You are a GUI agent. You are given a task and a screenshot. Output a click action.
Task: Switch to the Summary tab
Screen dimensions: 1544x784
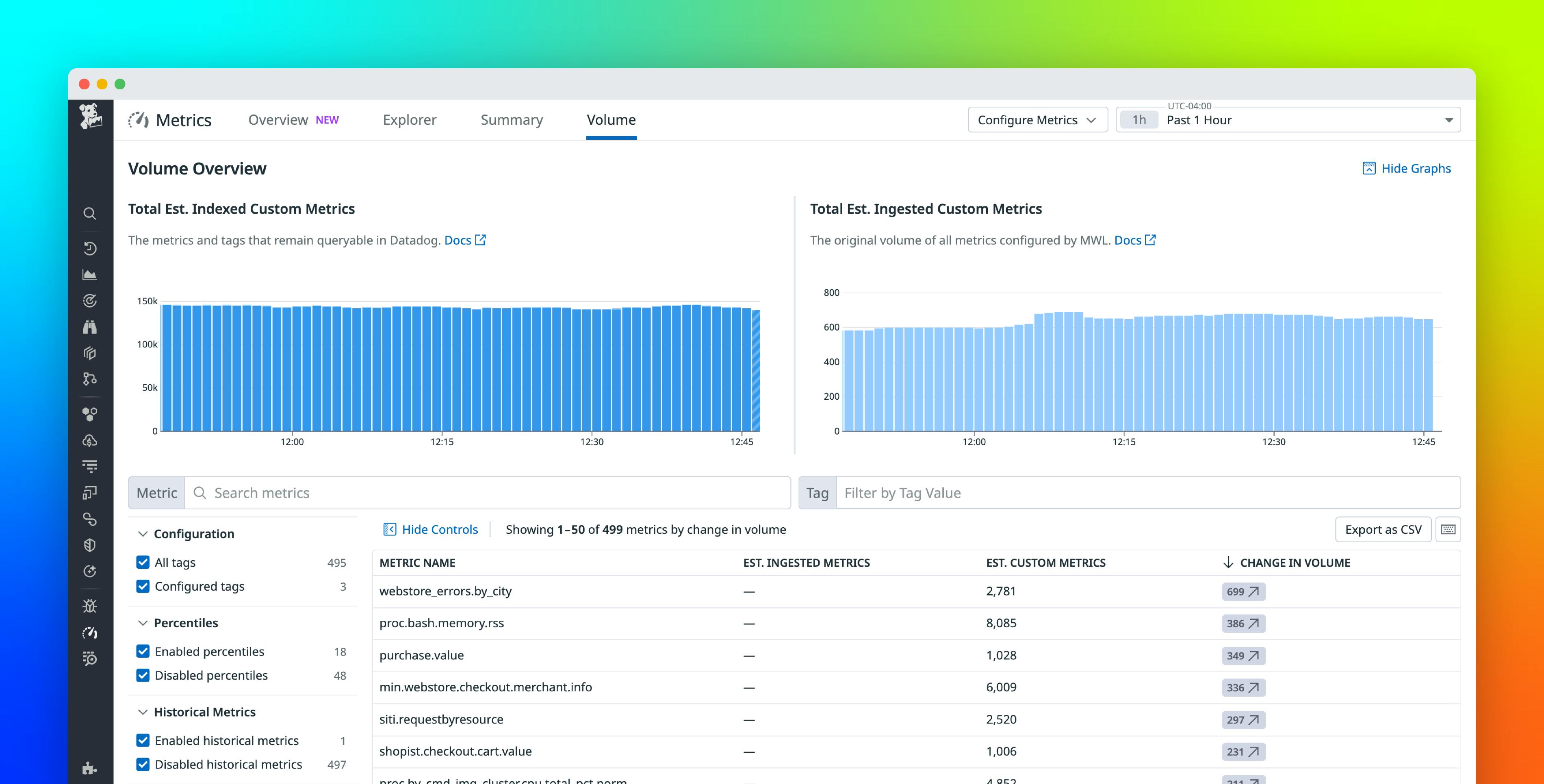[x=512, y=119]
